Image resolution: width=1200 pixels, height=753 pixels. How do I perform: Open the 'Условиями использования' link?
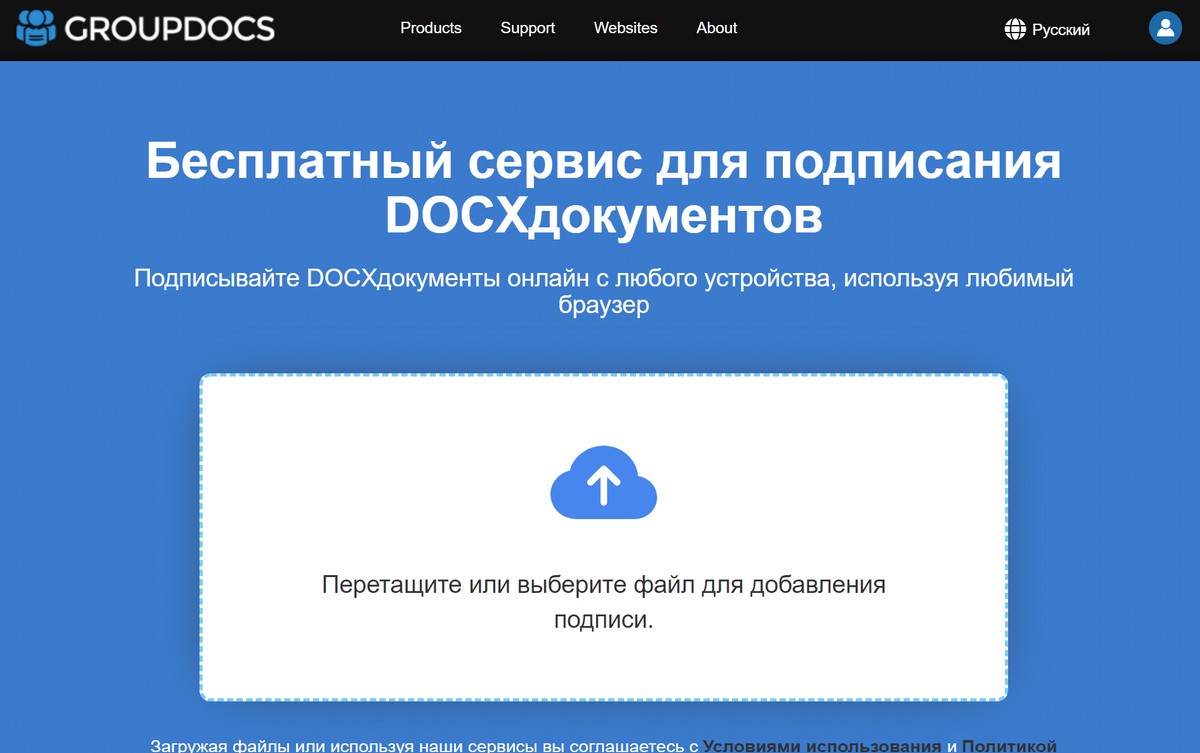[x=821, y=745]
